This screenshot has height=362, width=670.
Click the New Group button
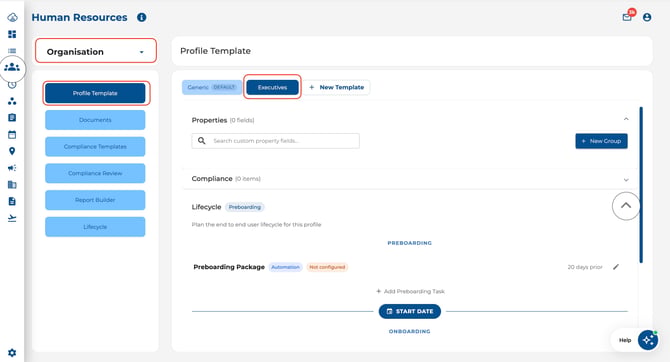click(x=601, y=141)
